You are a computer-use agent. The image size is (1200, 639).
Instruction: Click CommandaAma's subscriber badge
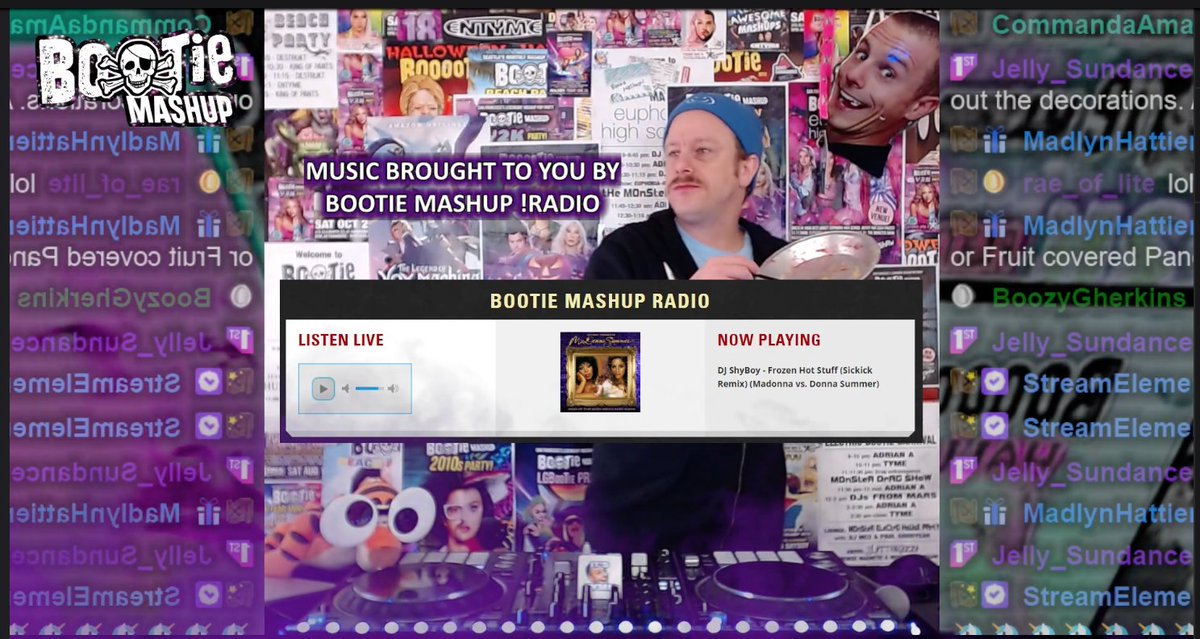click(x=963, y=21)
